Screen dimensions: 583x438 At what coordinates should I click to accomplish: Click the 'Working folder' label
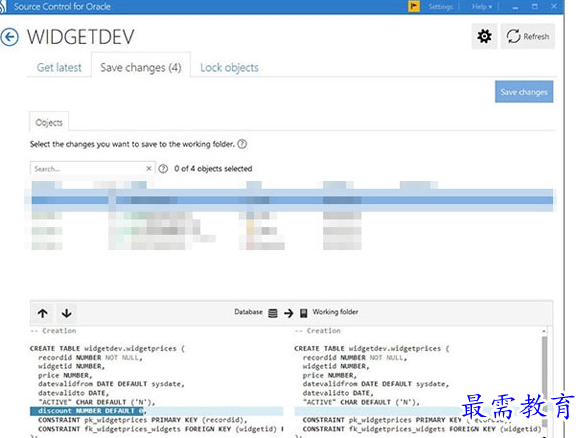click(x=335, y=312)
